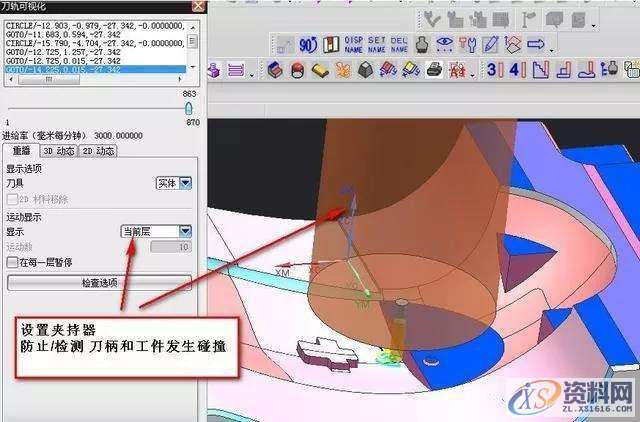The image size is (640, 422).
Task: Click the DISP NAME toolbar icon
Action: (x=353, y=44)
